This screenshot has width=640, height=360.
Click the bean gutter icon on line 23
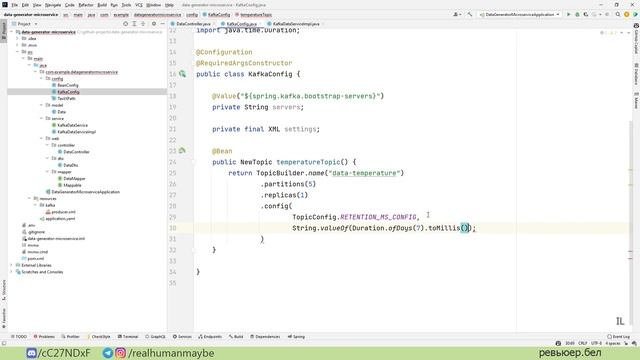[x=182, y=151]
